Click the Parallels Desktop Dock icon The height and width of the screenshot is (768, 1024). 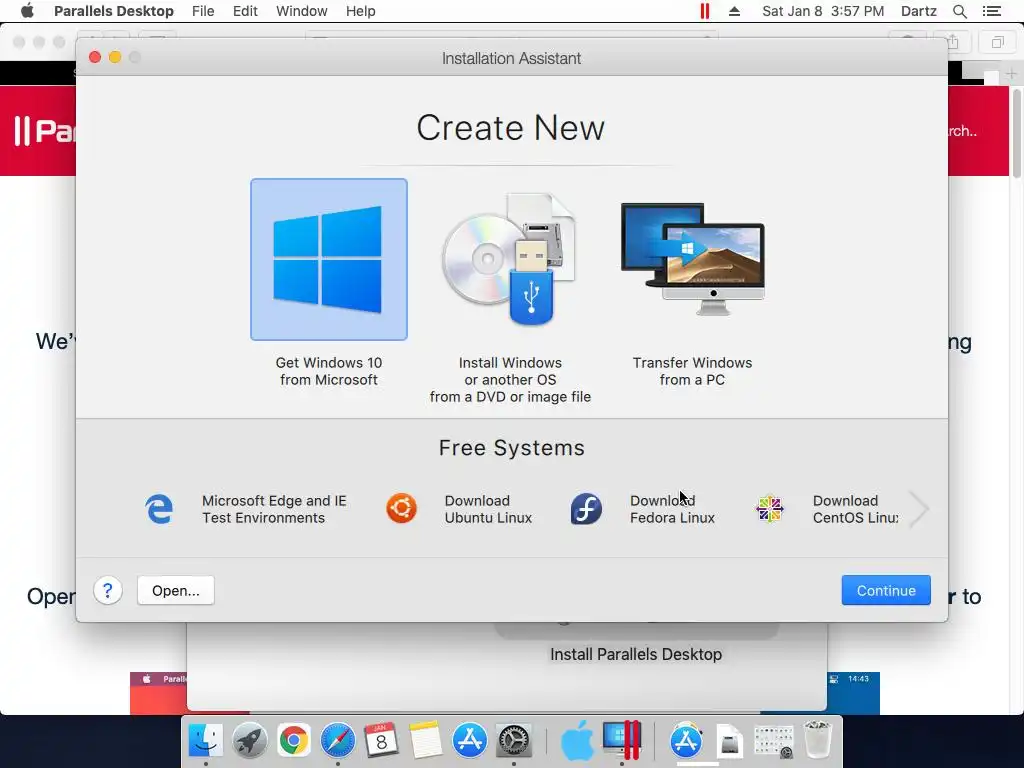[622, 739]
